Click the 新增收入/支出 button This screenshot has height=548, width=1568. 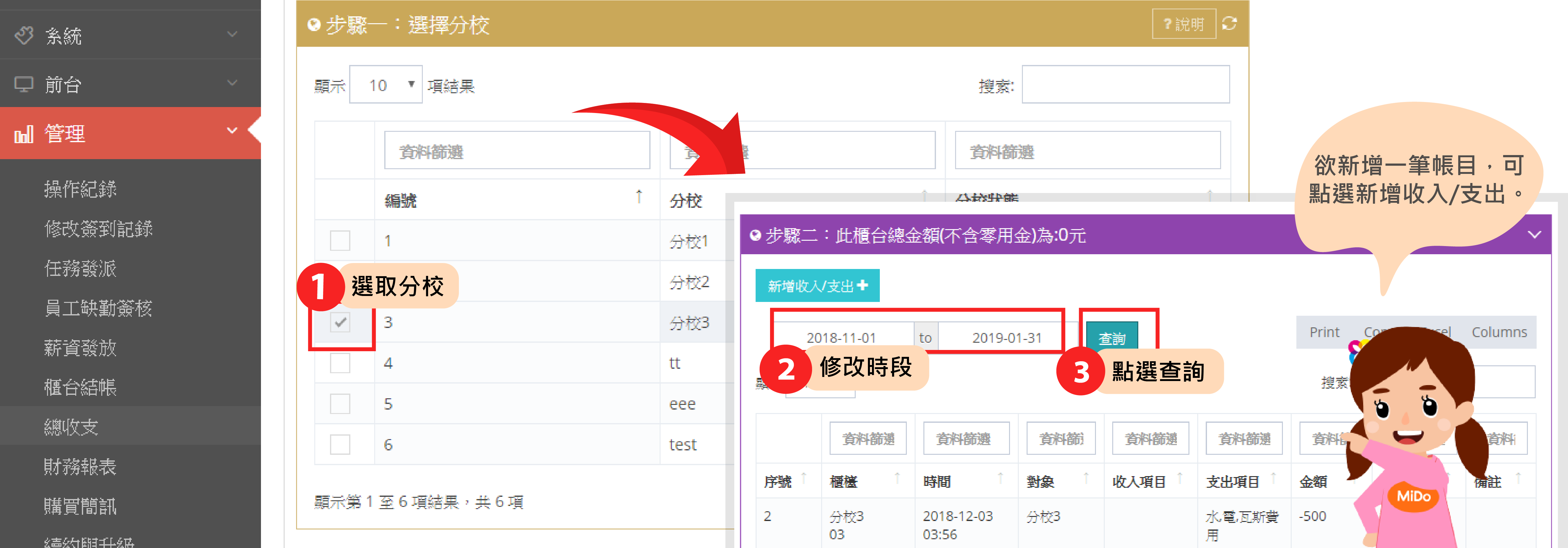click(x=817, y=286)
